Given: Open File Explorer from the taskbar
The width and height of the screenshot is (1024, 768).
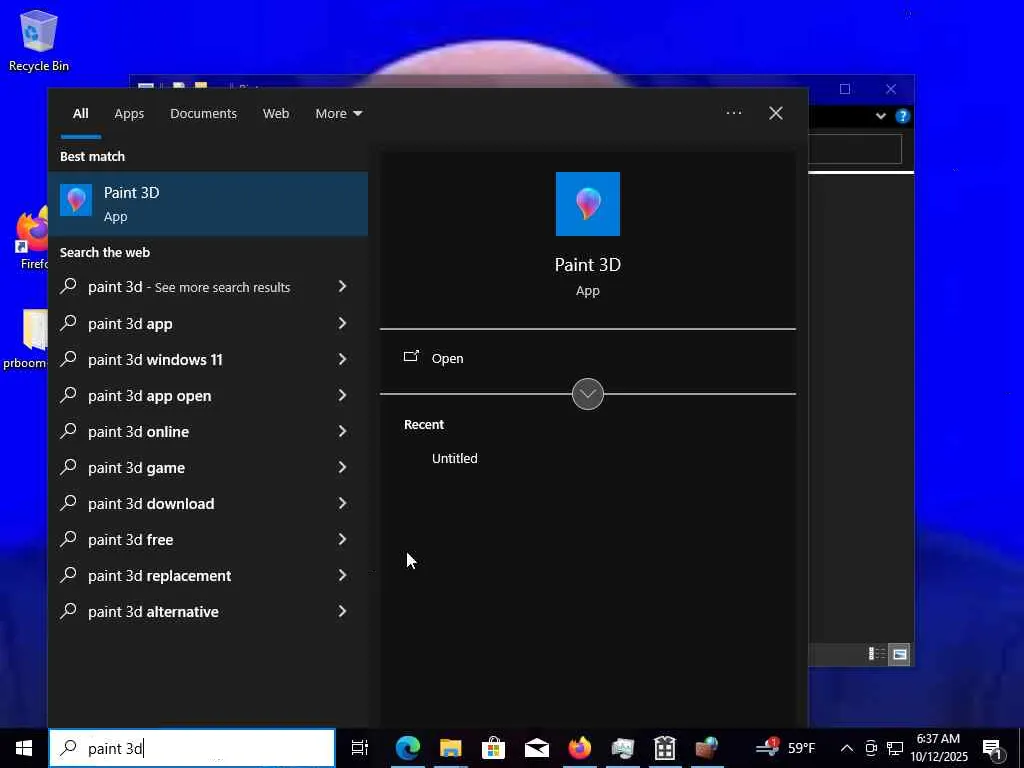Looking at the screenshot, I should (451, 748).
